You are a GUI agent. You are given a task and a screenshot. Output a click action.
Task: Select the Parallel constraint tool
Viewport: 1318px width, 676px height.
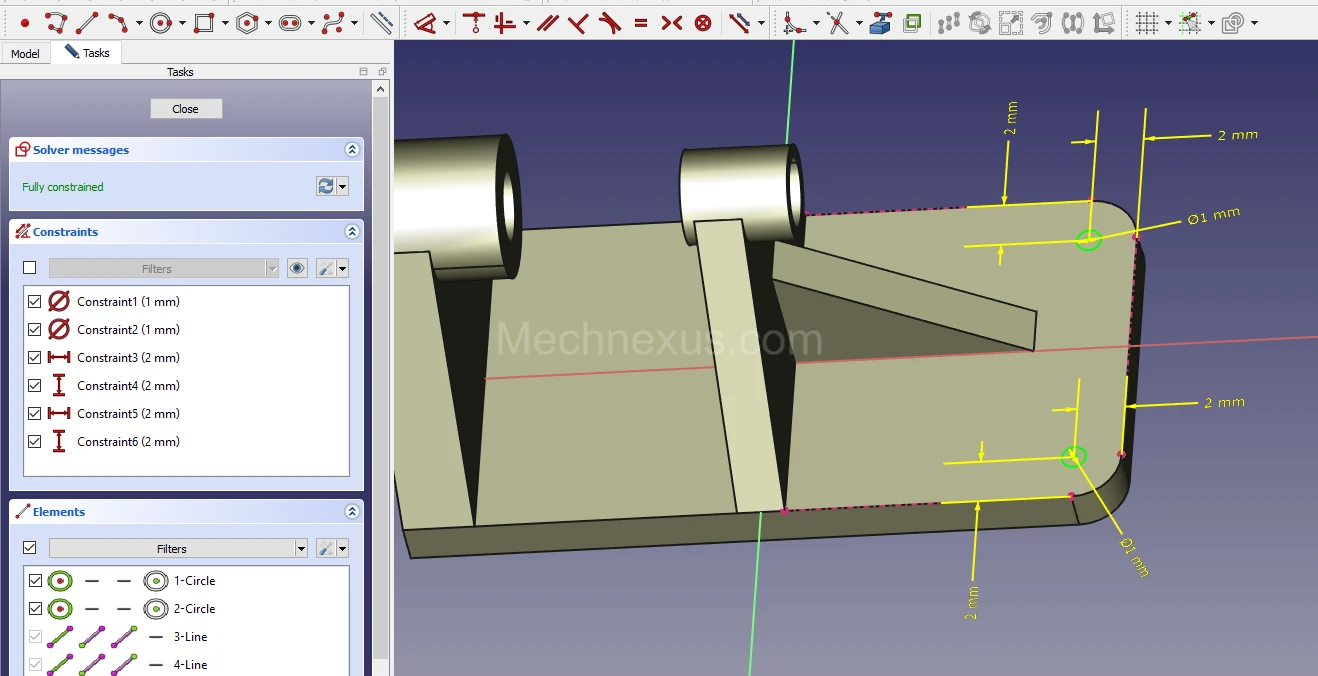click(547, 22)
